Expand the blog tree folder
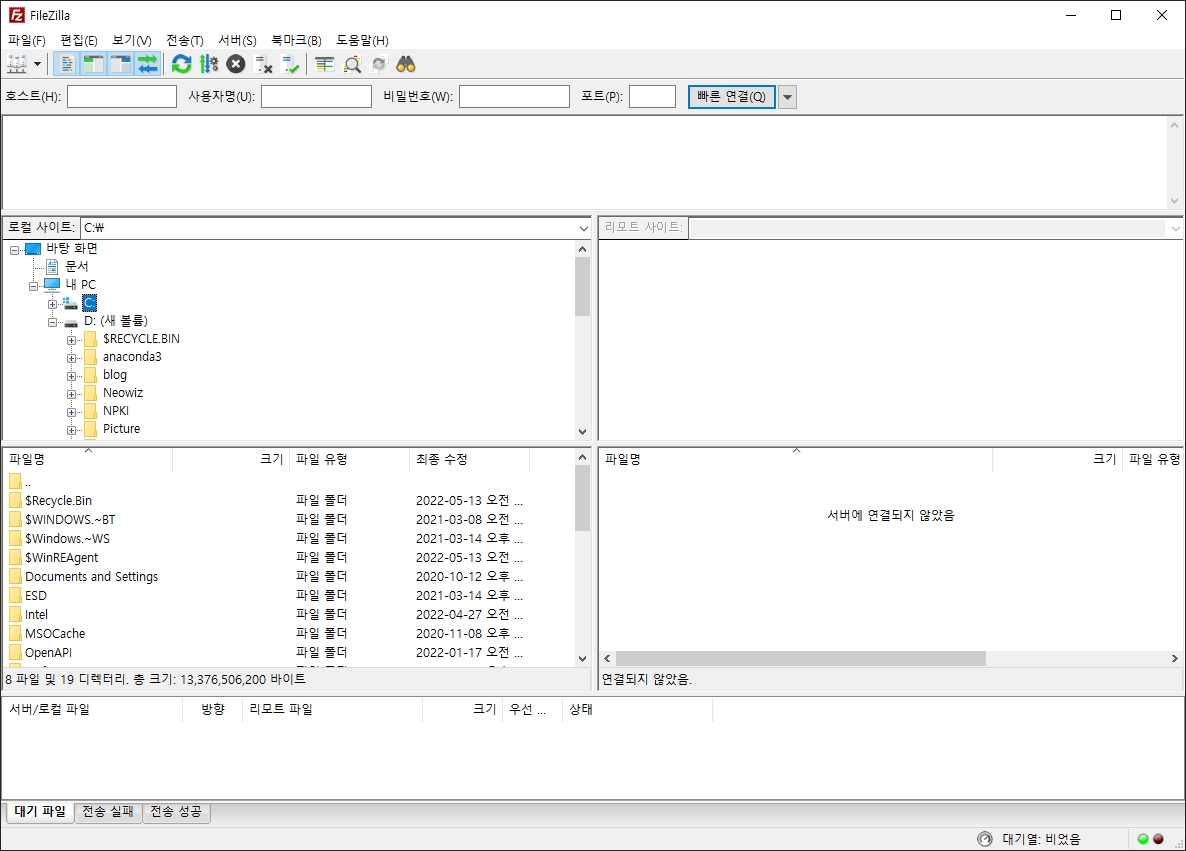Viewport: 1186px width, 851px height. pyautogui.click(x=71, y=376)
